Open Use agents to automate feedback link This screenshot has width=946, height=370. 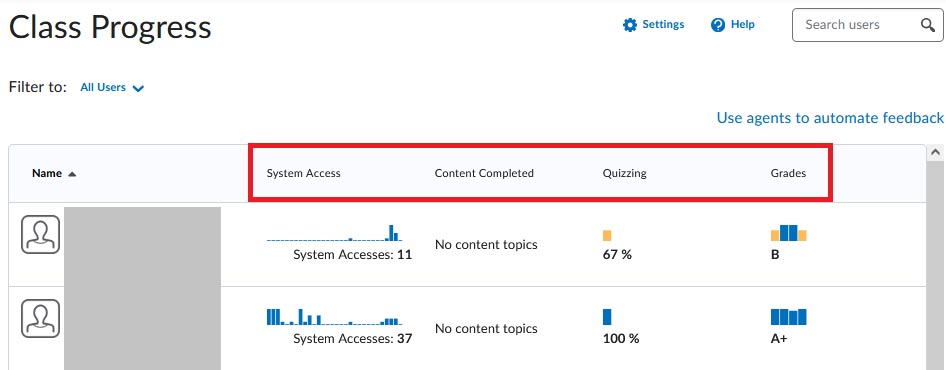tap(830, 118)
